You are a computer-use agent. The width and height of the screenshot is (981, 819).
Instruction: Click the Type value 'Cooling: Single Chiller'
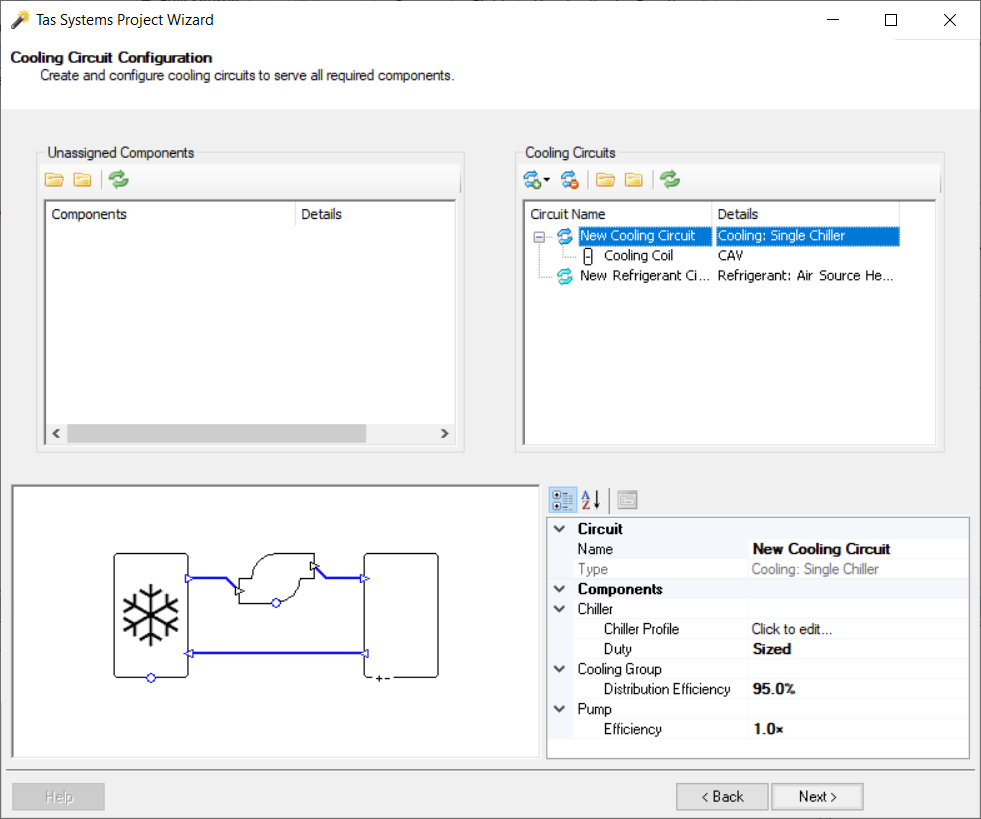tap(858, 569)
